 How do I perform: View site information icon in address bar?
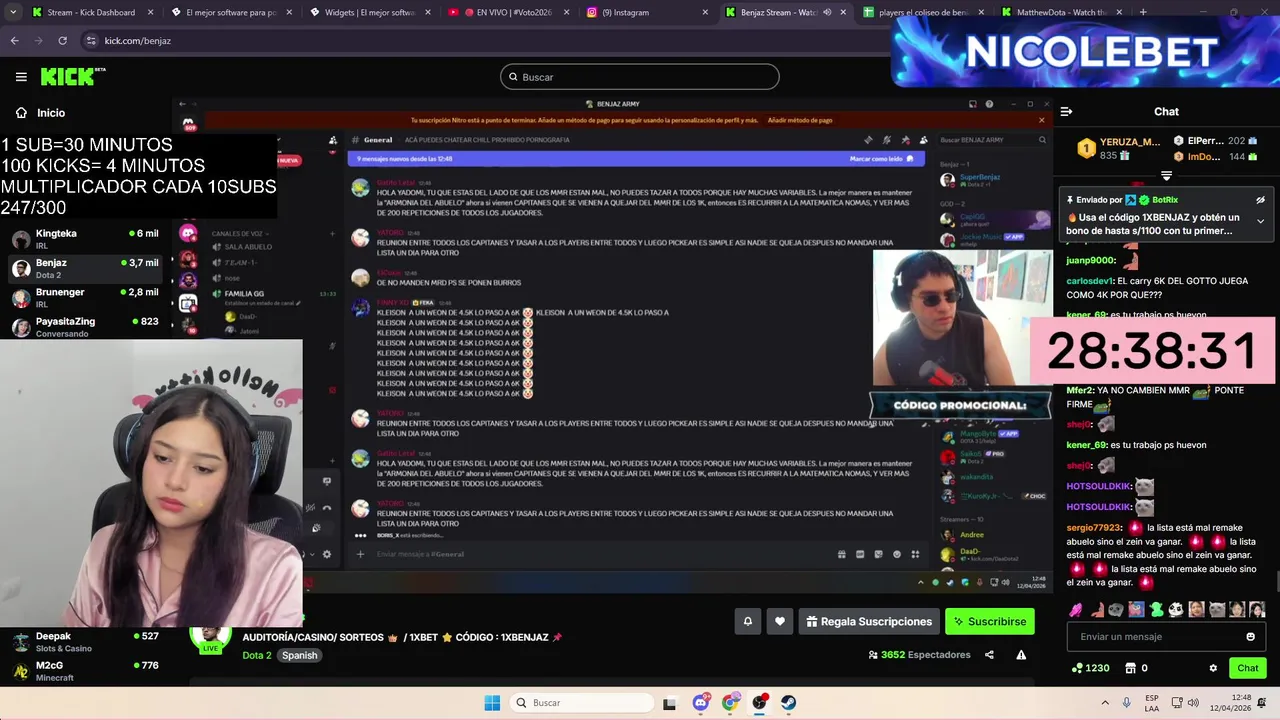coord(91,41)
